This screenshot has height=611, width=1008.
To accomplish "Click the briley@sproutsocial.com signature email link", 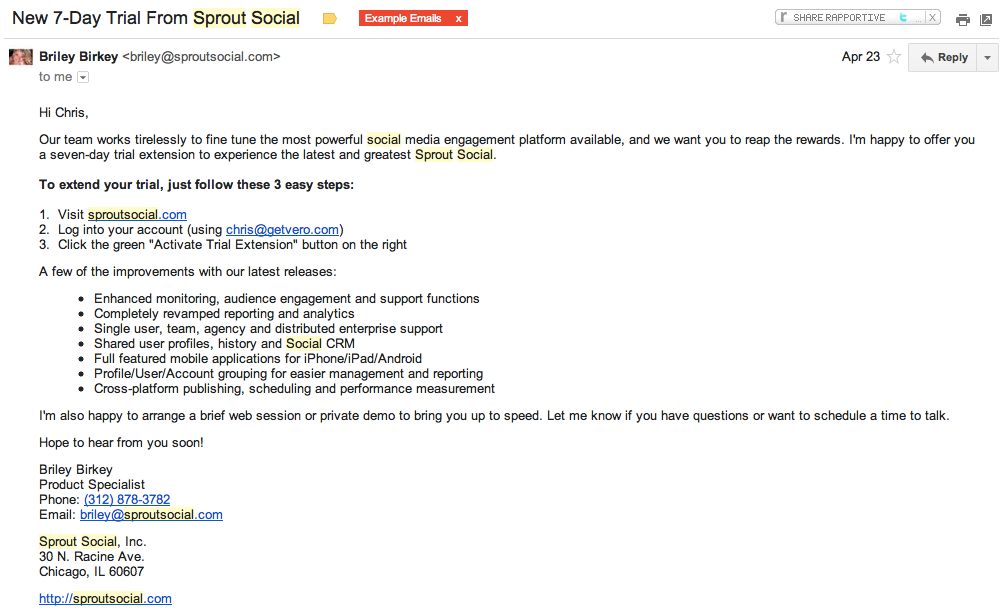I will (x=151, y=514).
